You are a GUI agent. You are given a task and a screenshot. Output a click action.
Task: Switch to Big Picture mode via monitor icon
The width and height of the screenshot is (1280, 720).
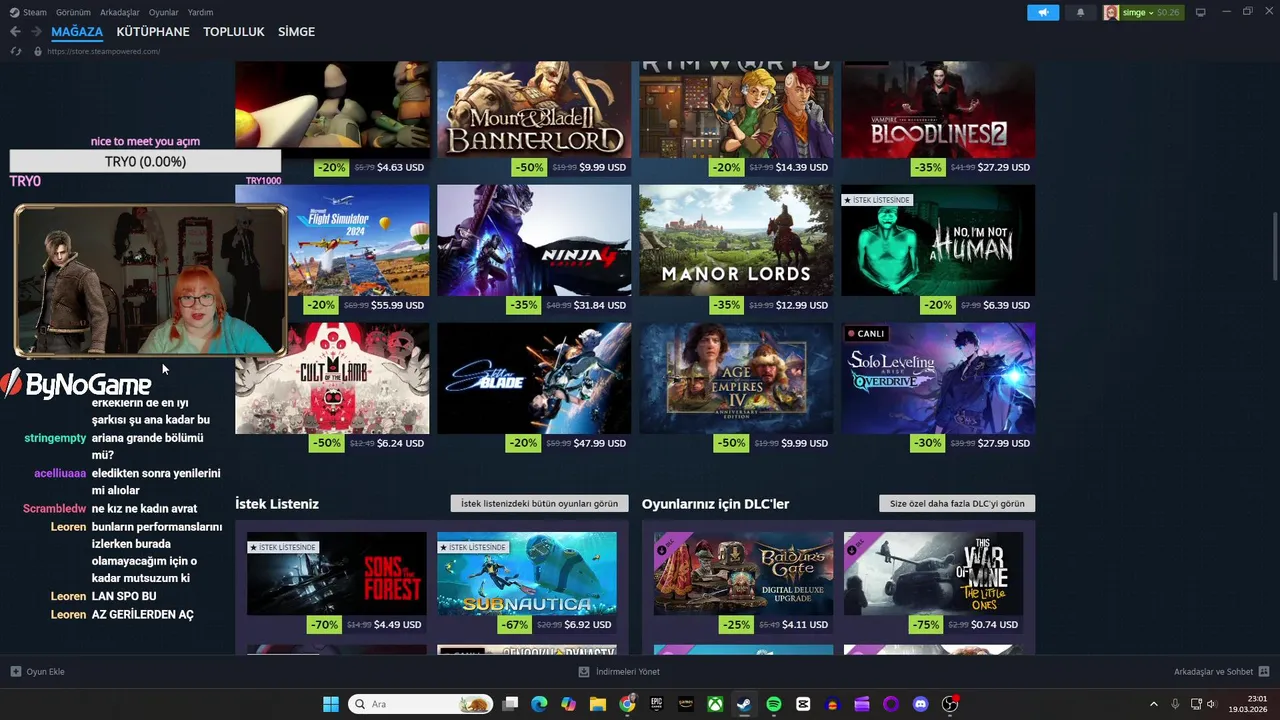[1200, 12]
